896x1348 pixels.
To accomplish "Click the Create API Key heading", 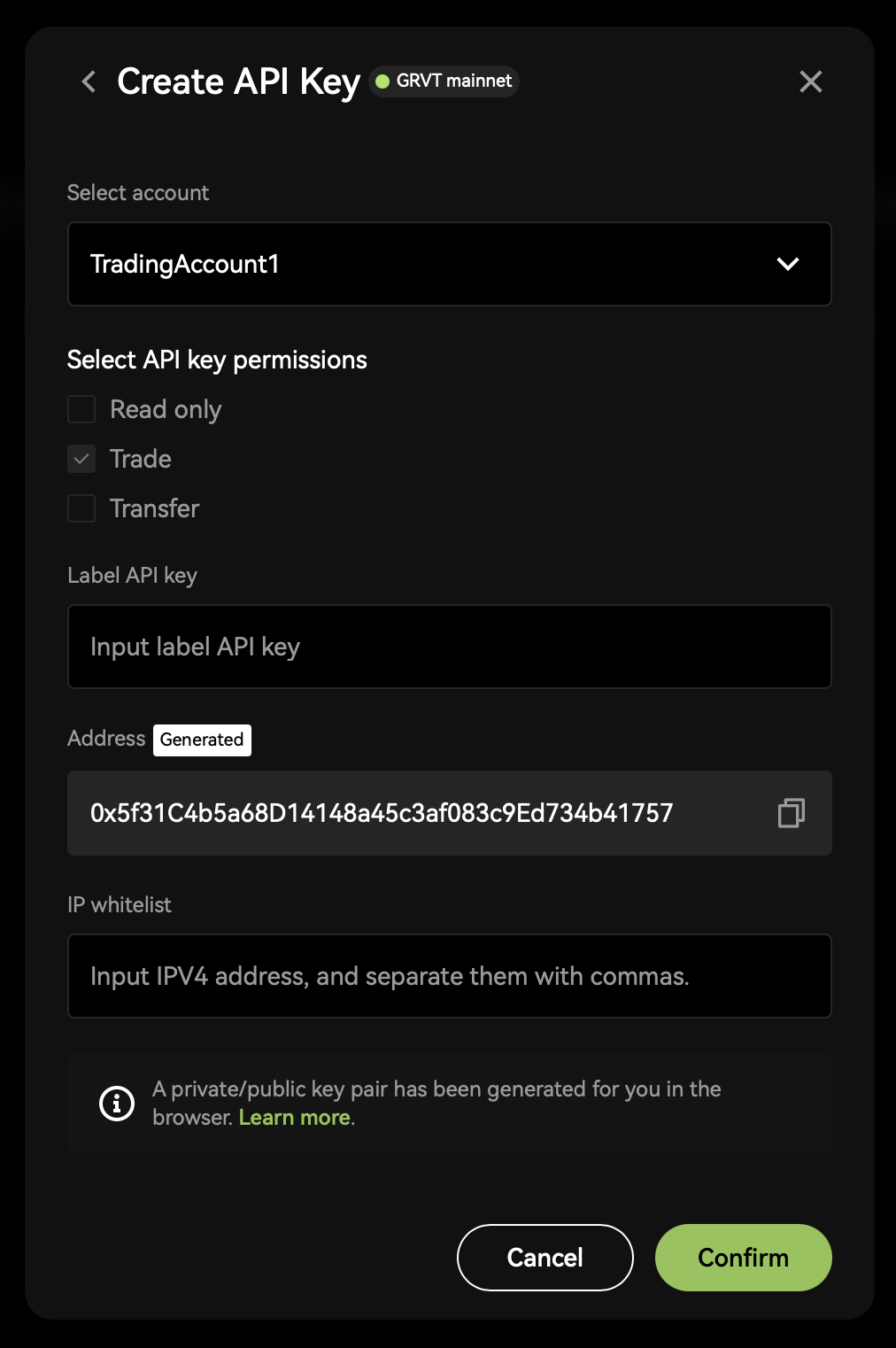I will [238, 81].
